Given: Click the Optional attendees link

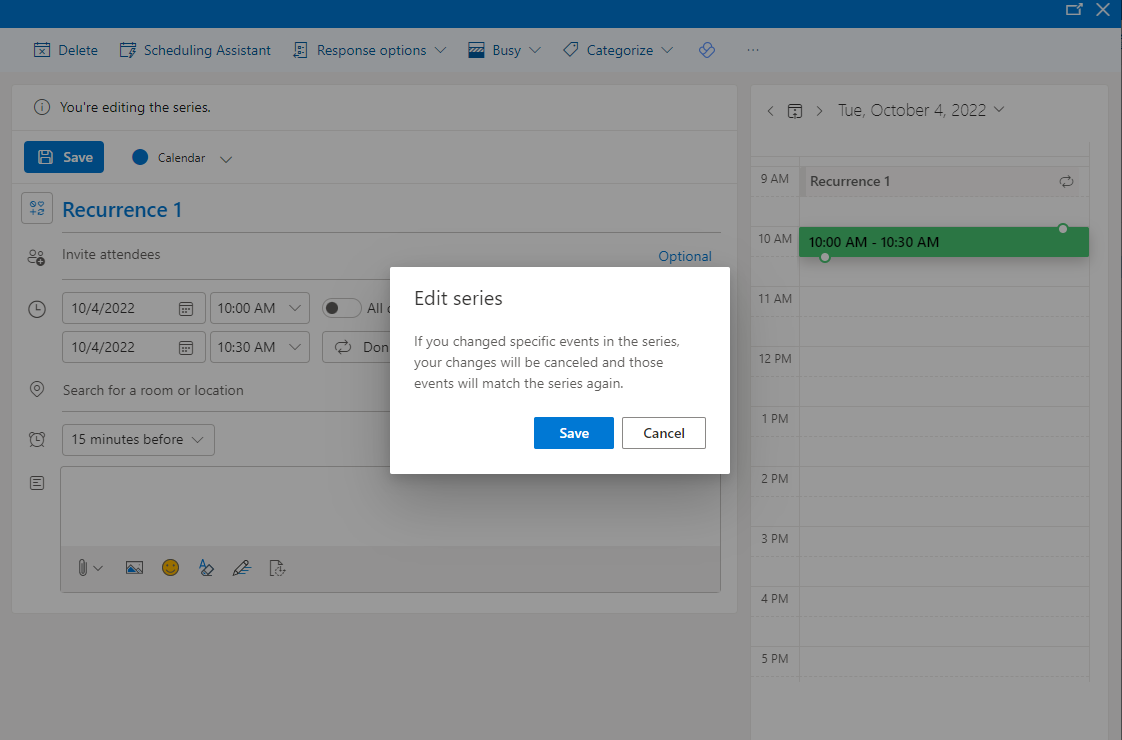Looking at the screenshot, I should click(685, 256).
